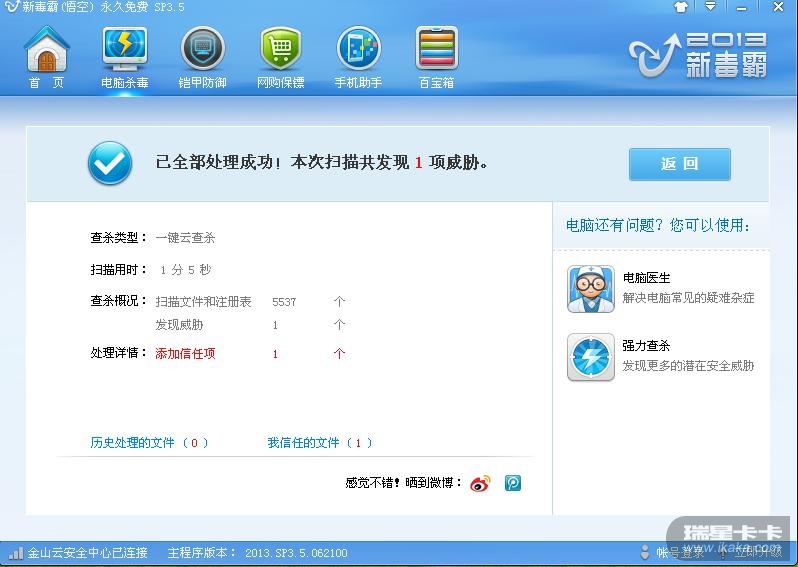Screen dimensions: 798x567
Task: Click the 一键云查杀 scan type text
Action: (185, 238)
